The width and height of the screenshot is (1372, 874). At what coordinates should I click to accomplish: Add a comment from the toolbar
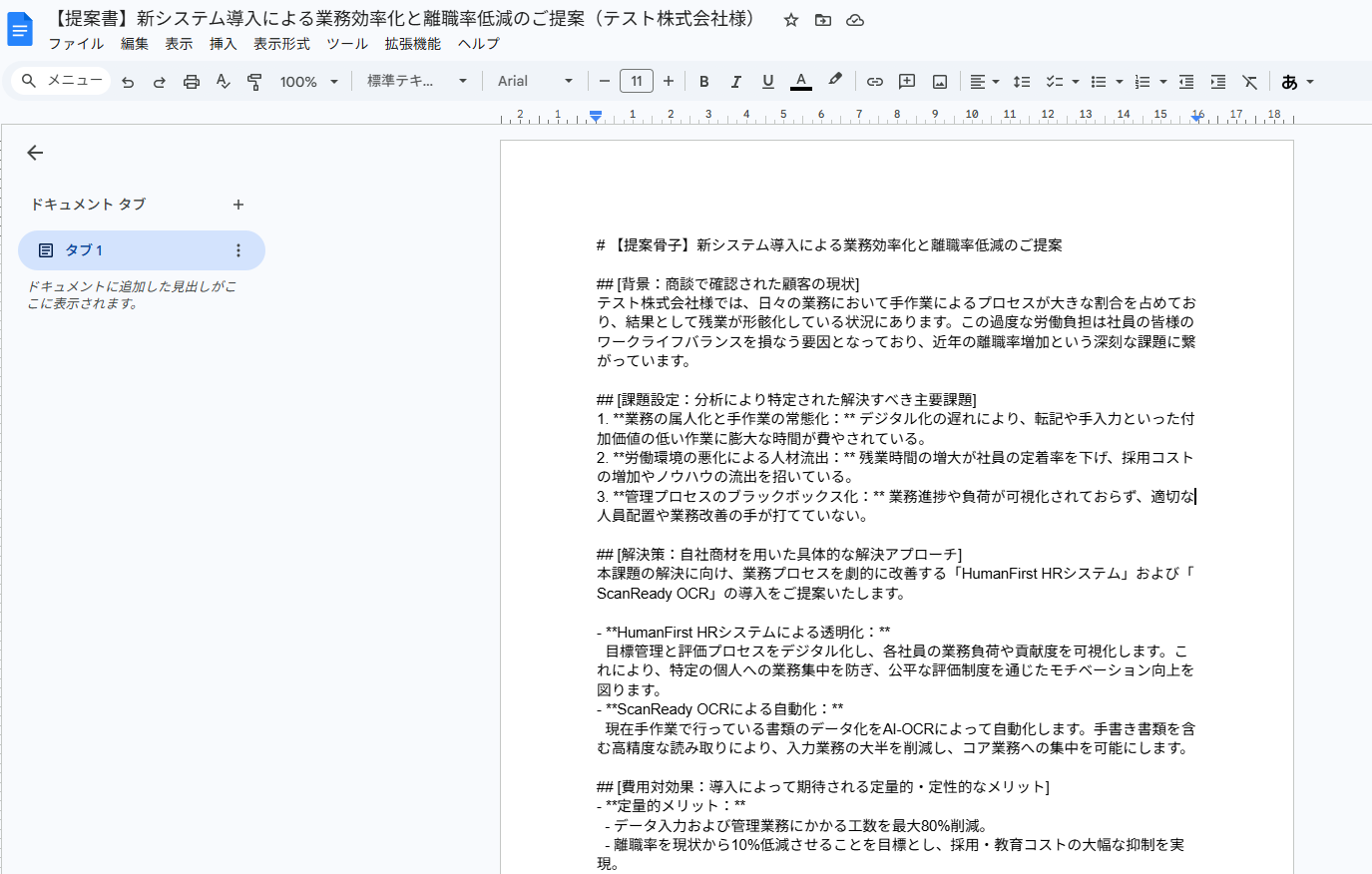pyautogui.click(x=907, y=82)
